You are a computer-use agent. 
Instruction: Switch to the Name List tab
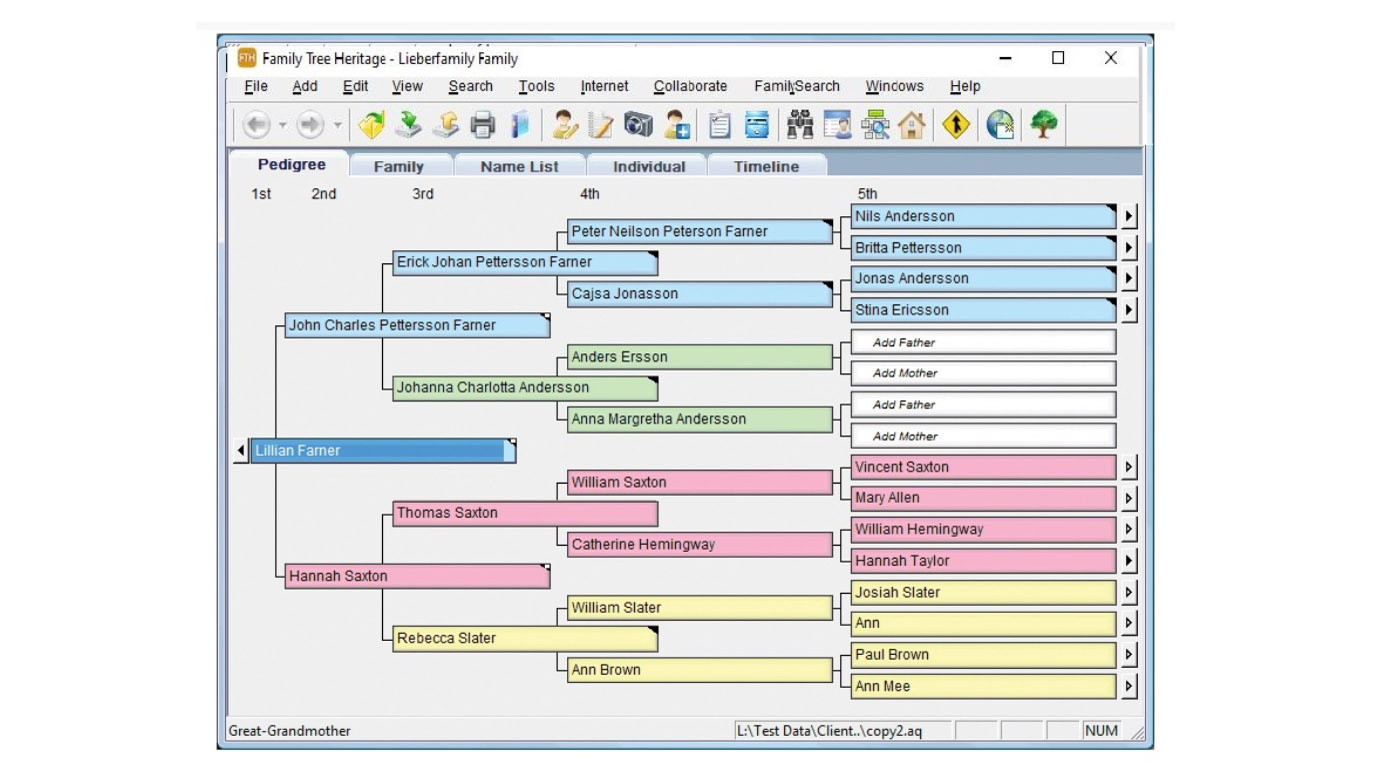tap(519, 166)
